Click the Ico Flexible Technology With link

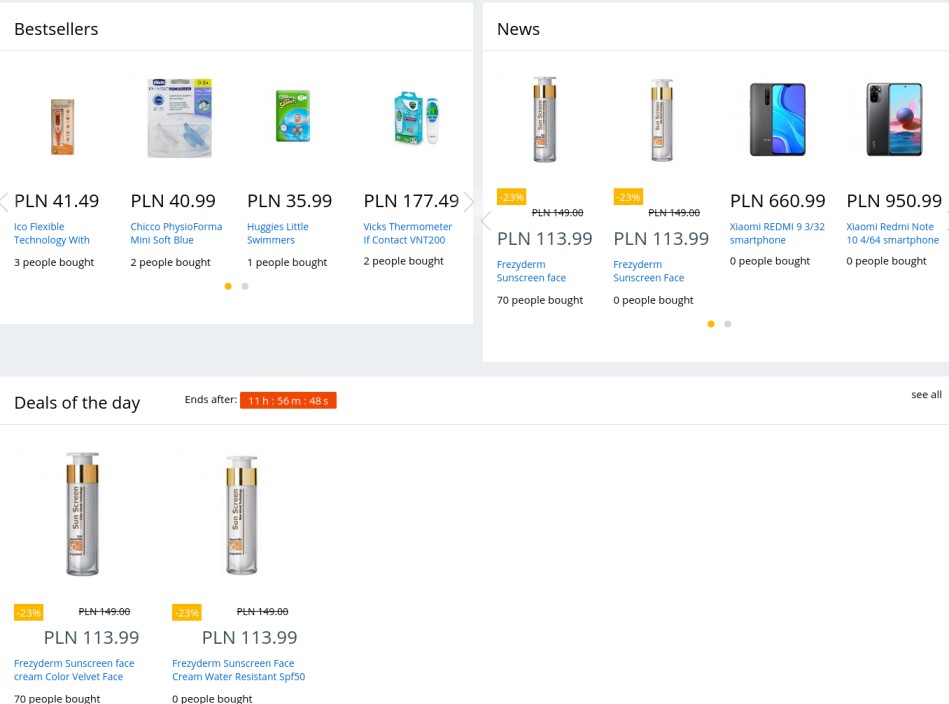click(52, 233)
